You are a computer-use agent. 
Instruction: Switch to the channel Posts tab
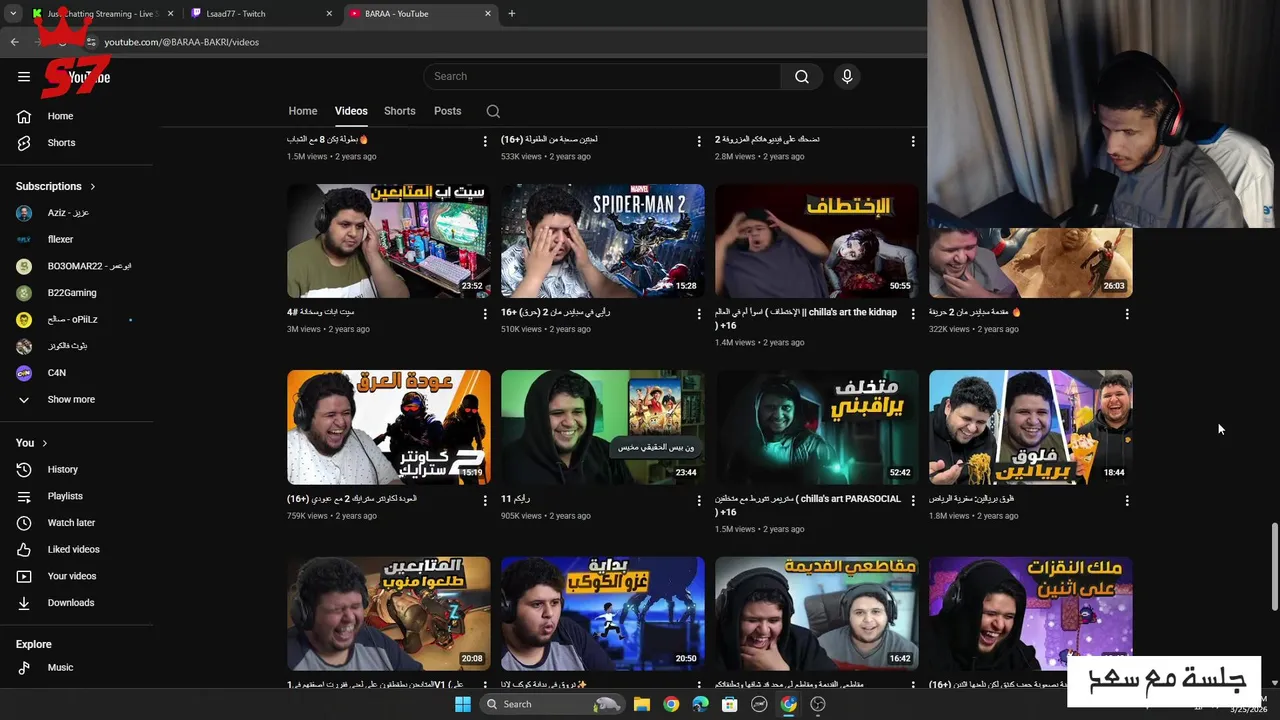point(448,111)
